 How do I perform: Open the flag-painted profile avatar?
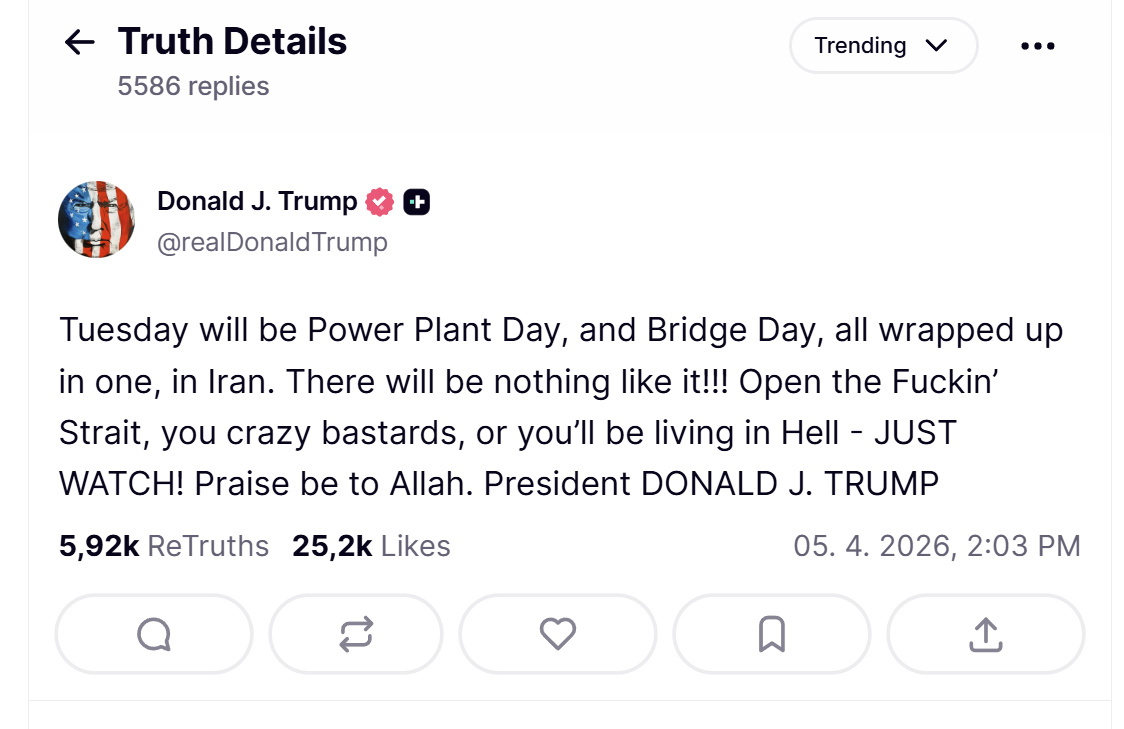[x=97, y=220]
